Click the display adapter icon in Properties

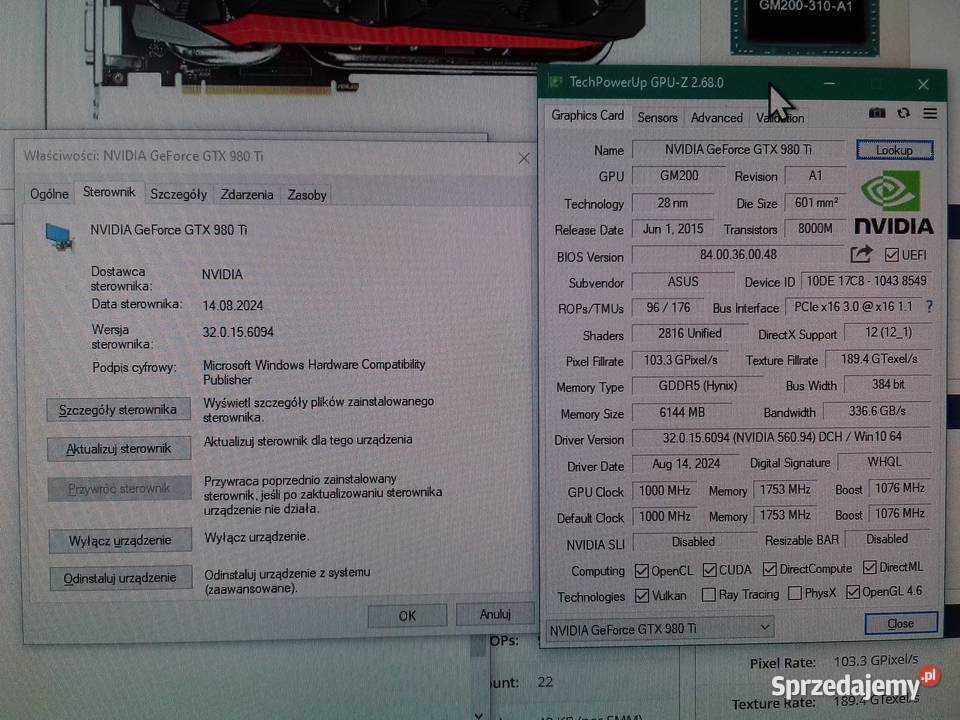coord(60,234)
